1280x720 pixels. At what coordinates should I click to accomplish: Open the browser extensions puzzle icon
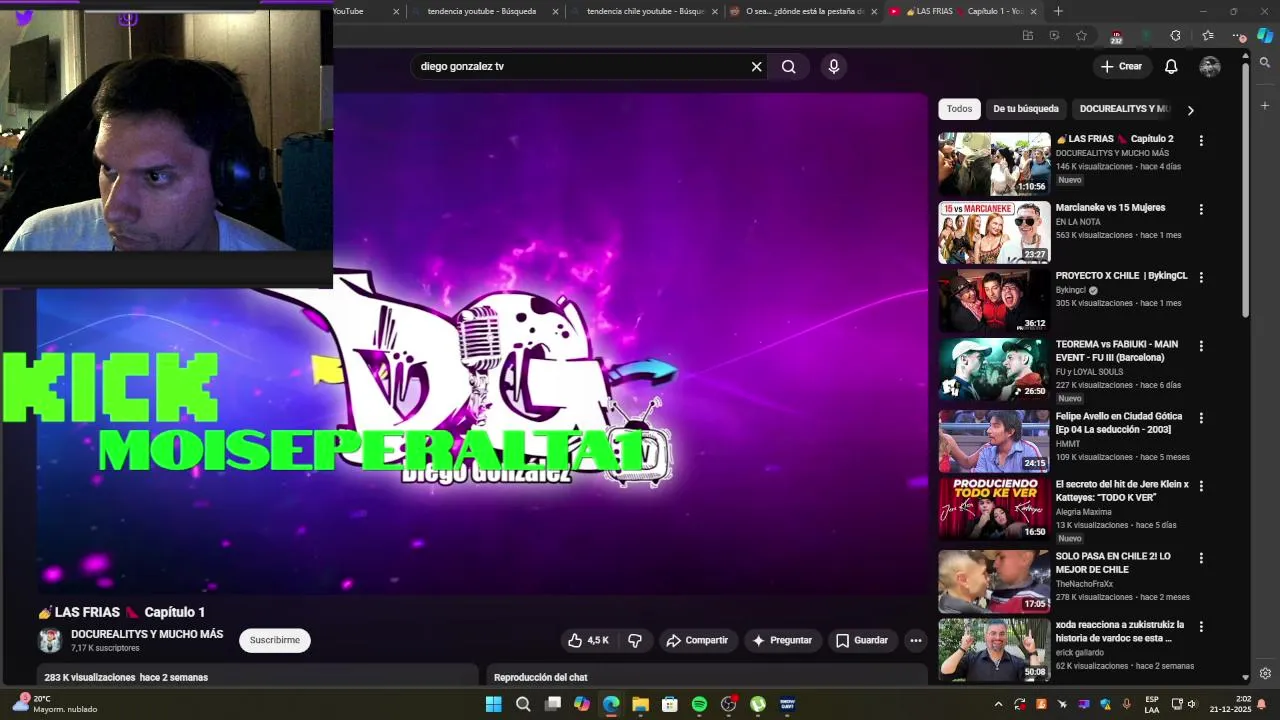[x=1176, y=36]
